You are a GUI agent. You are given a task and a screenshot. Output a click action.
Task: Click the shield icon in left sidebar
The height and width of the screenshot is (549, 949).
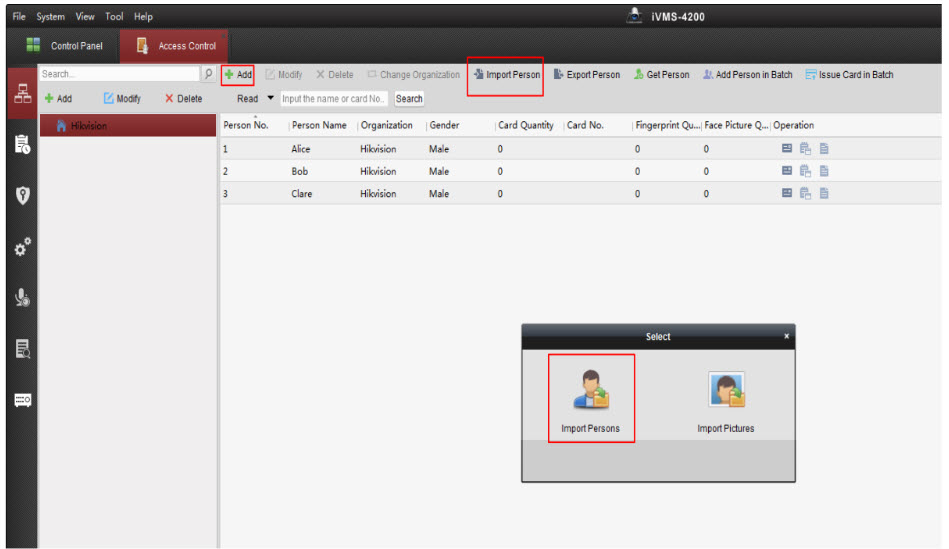(21, 194)
